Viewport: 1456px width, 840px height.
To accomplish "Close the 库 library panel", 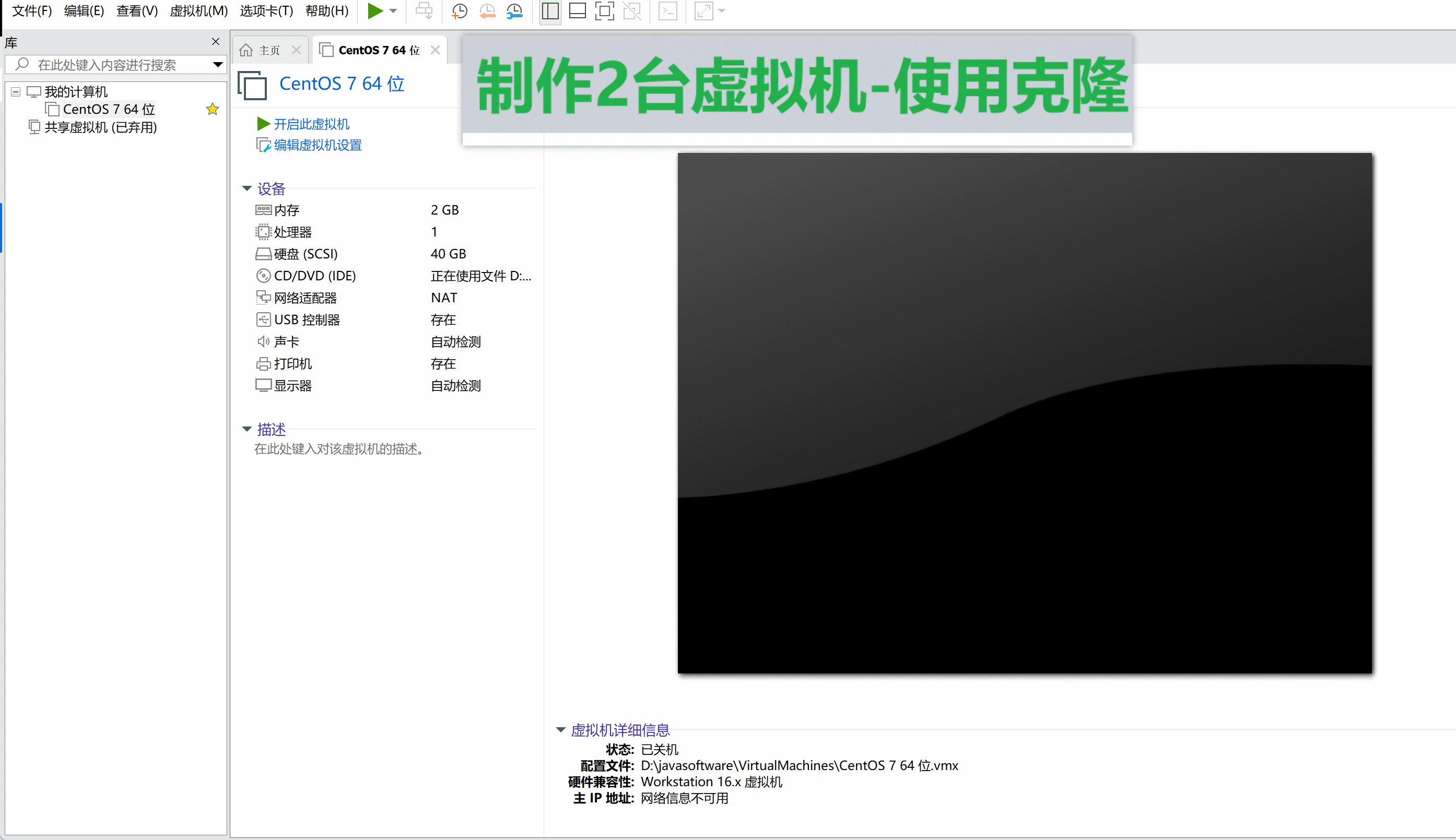I will point(215,42).
